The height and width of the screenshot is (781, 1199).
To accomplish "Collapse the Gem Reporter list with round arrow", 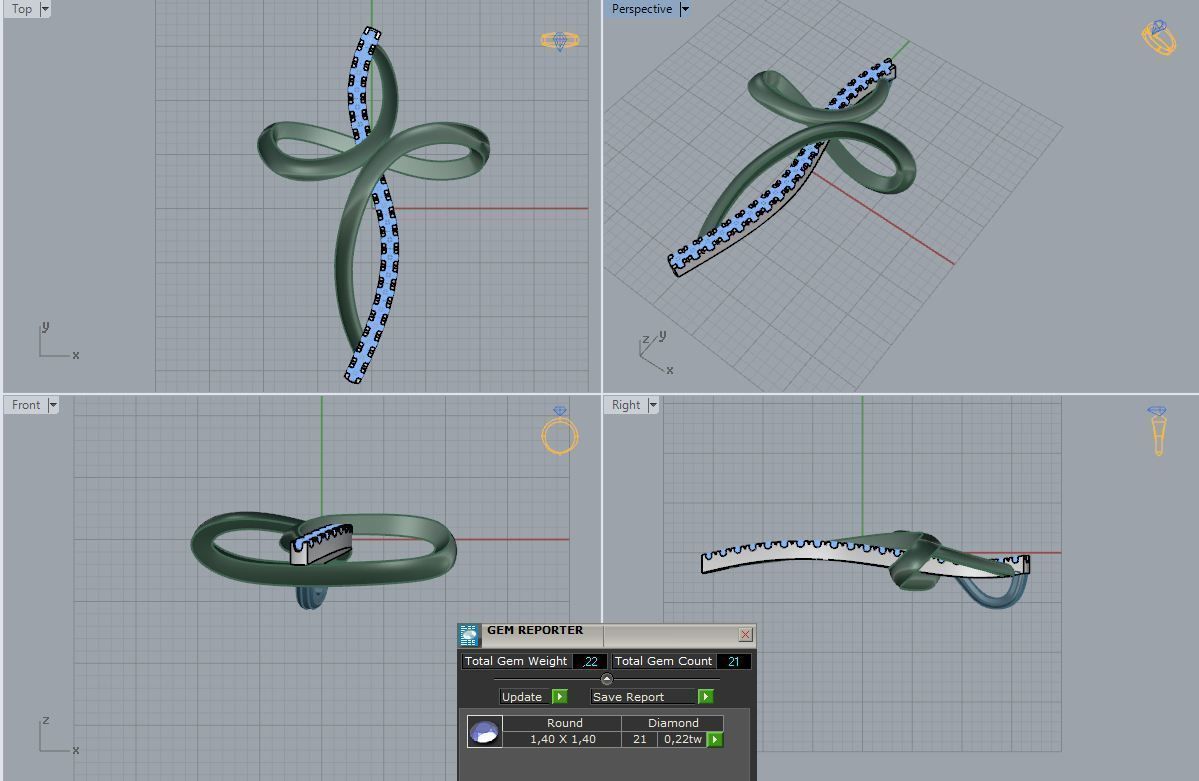I will pyautogui.click(x=606, y=679).
